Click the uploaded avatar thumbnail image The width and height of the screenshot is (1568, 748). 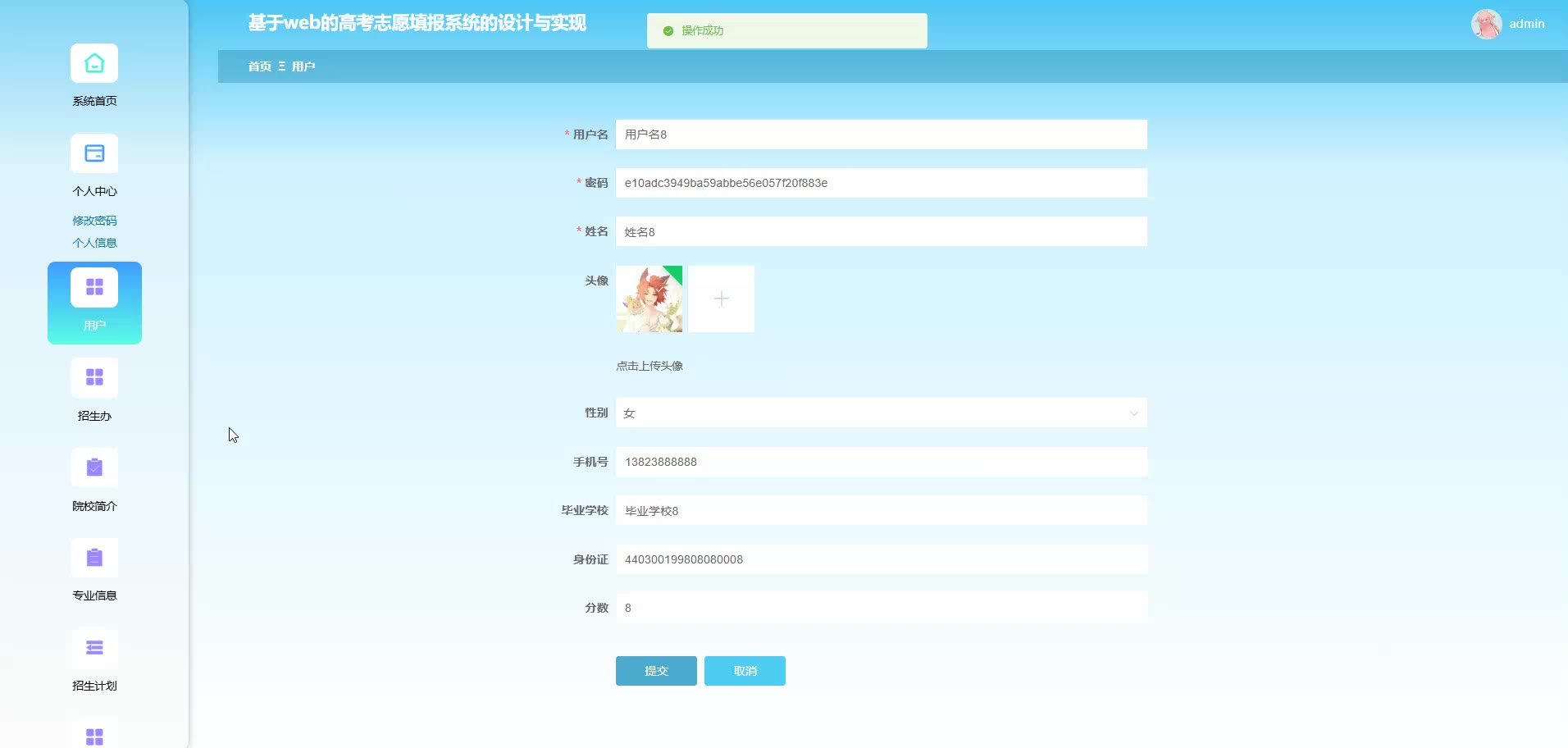point(649,299)
